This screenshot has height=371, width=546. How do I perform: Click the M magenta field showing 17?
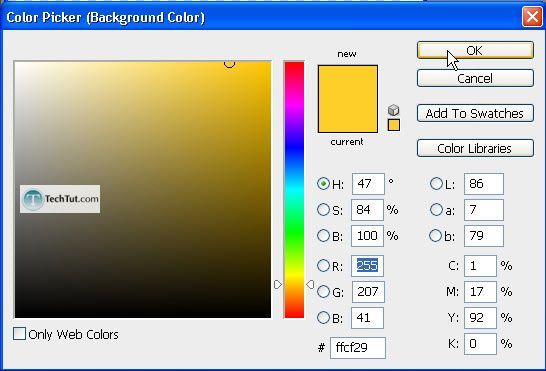coord(480,292)
